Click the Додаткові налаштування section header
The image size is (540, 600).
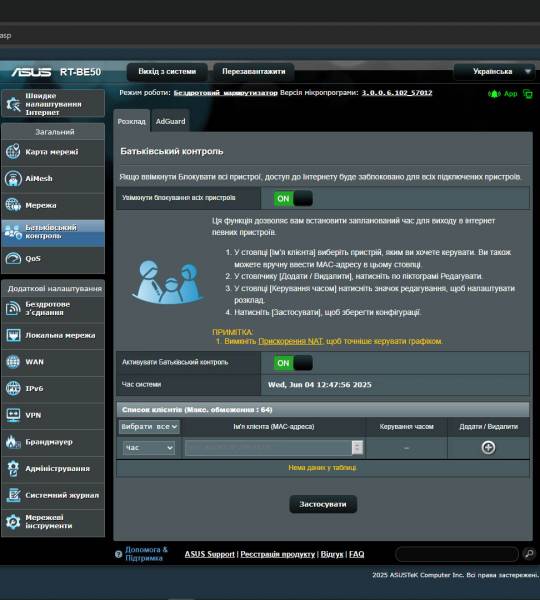[x=55, y=289]
